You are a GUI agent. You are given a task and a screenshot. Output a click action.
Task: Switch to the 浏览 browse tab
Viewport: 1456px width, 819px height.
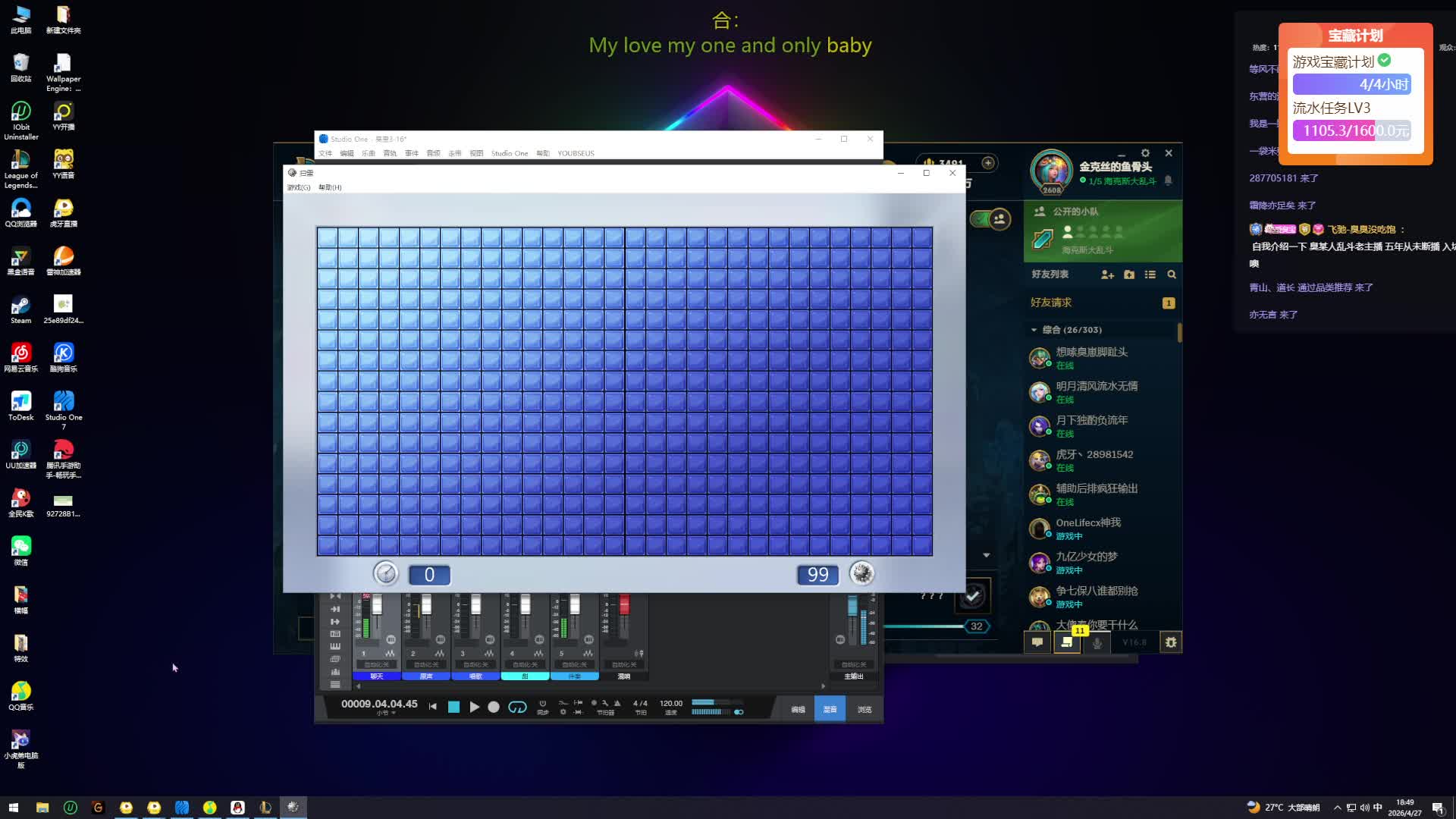(x=864, y=710)
